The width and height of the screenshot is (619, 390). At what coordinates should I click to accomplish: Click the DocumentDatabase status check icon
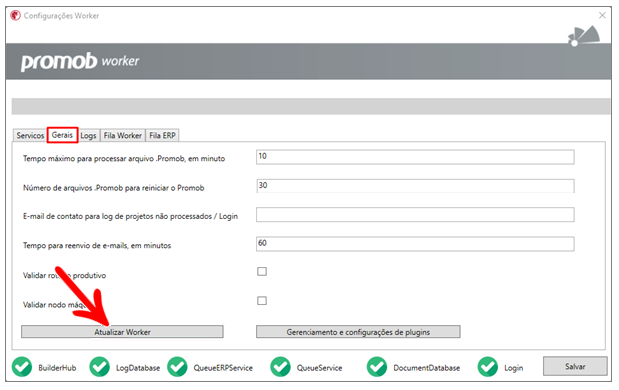(x=377, y=367)
